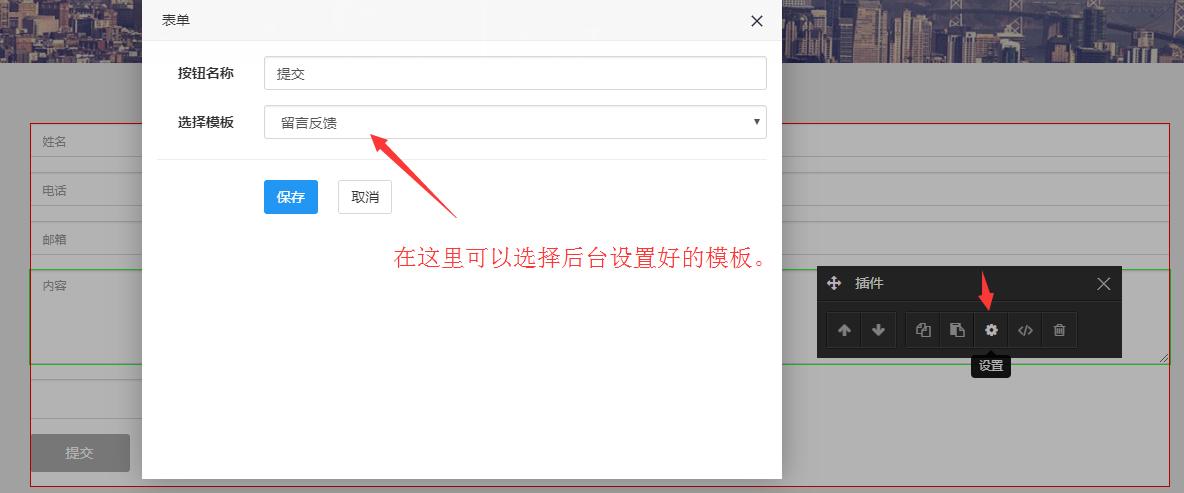This screenshot has height=493, width=1184.
Task: Close the 表单 dialog
Action: click(x=757, y=21)
